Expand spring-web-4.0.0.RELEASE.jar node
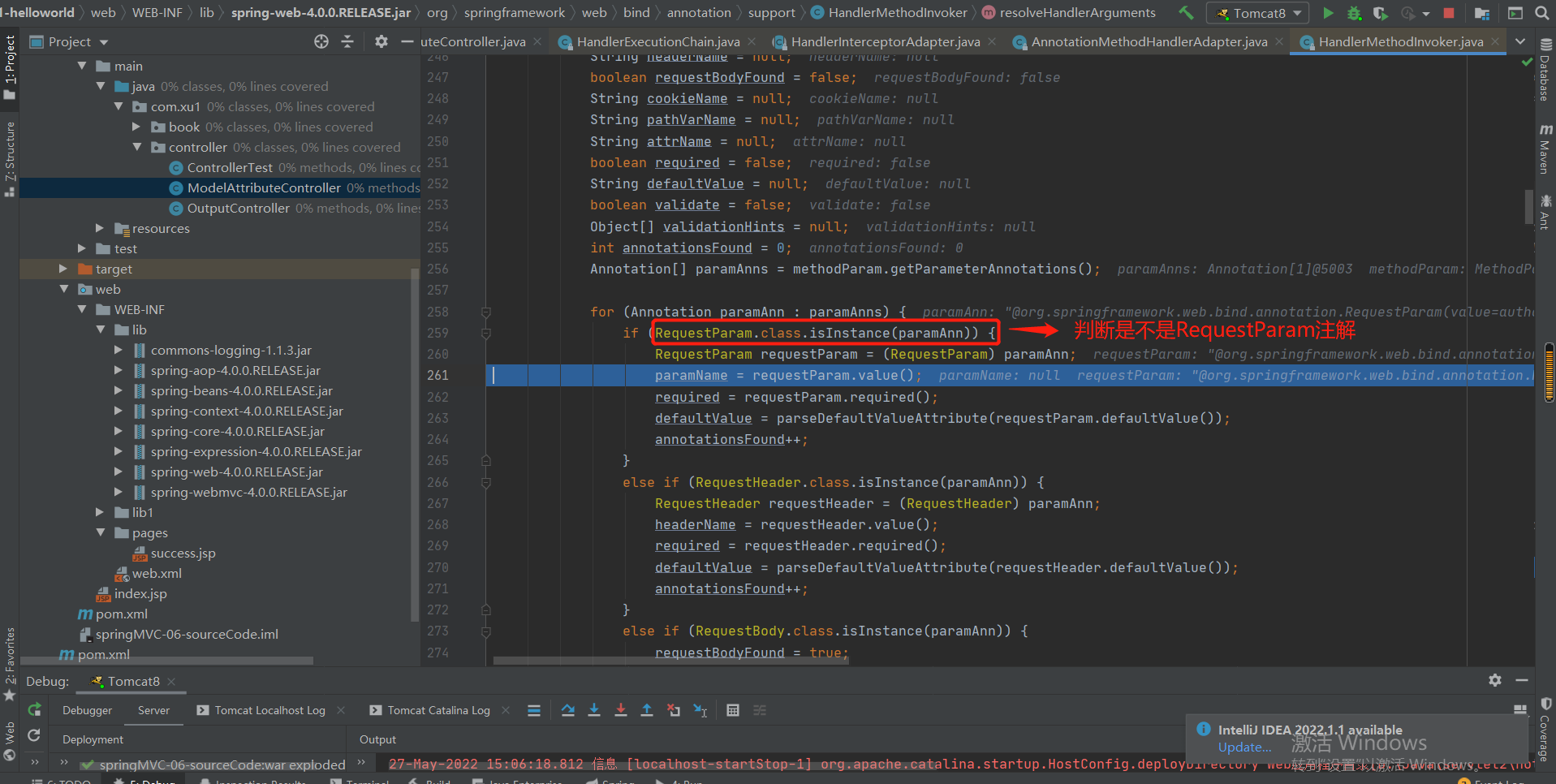The height and width of the screenshot is (784, 1556). [119, 472]
